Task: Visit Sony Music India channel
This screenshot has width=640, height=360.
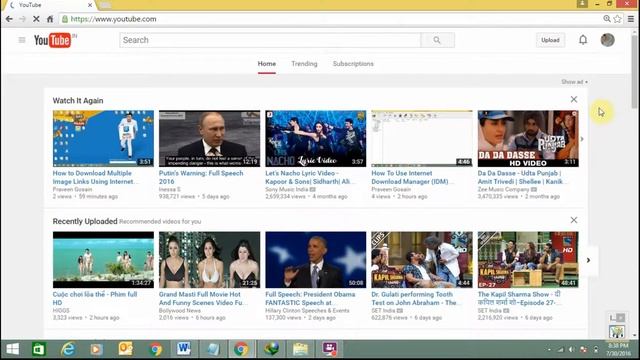Action: click(287, 189)
